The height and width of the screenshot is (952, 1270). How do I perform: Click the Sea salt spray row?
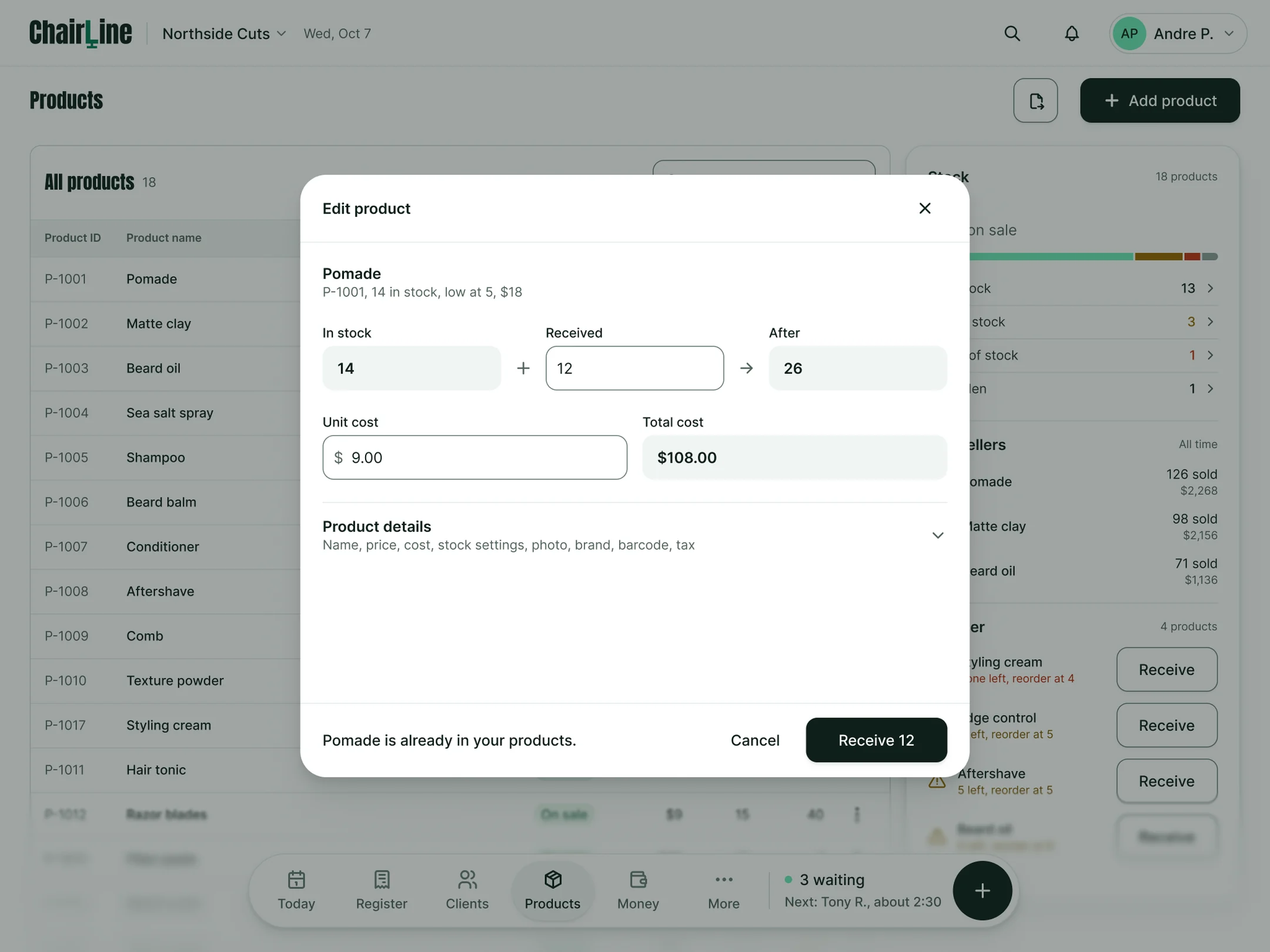click(x=165, y=413)
